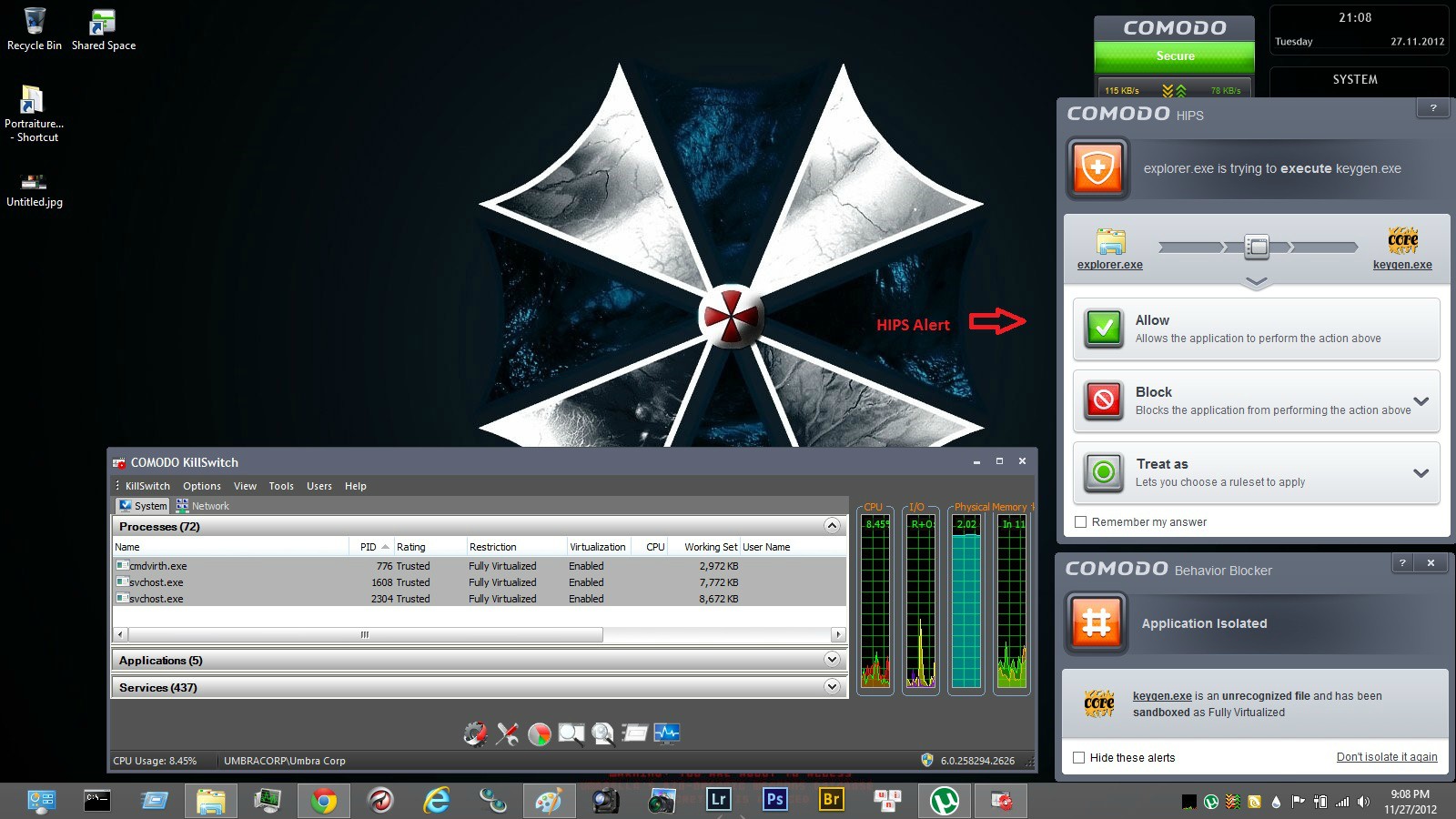Open the Options menu in KillSwitch
Viewport: 1456px width, 819px height.
tap(202, 486)
